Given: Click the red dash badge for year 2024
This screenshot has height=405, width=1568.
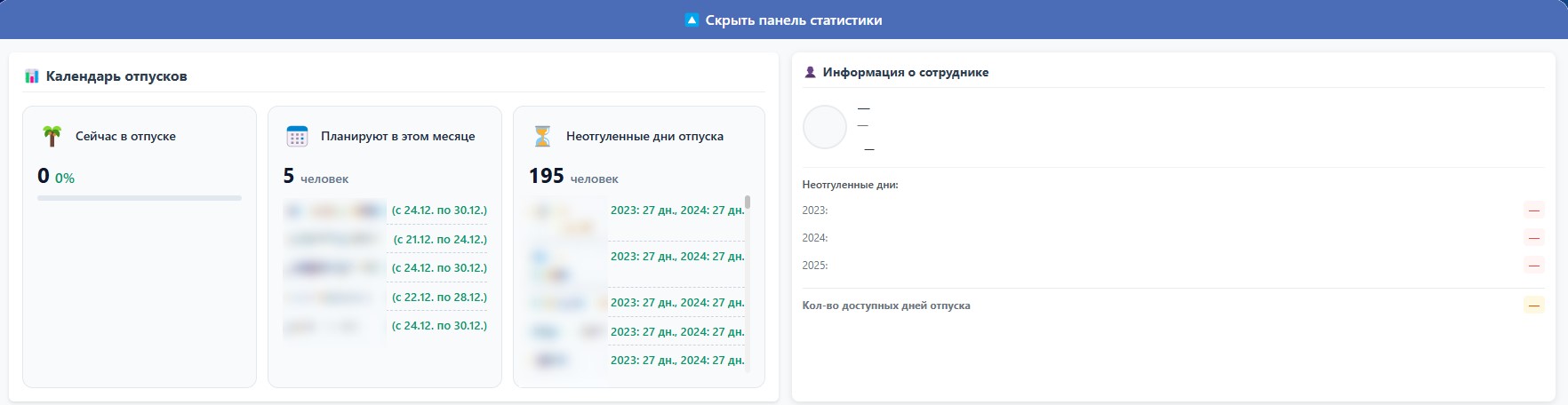Looking at the screenshot, I should (1533, 238).
